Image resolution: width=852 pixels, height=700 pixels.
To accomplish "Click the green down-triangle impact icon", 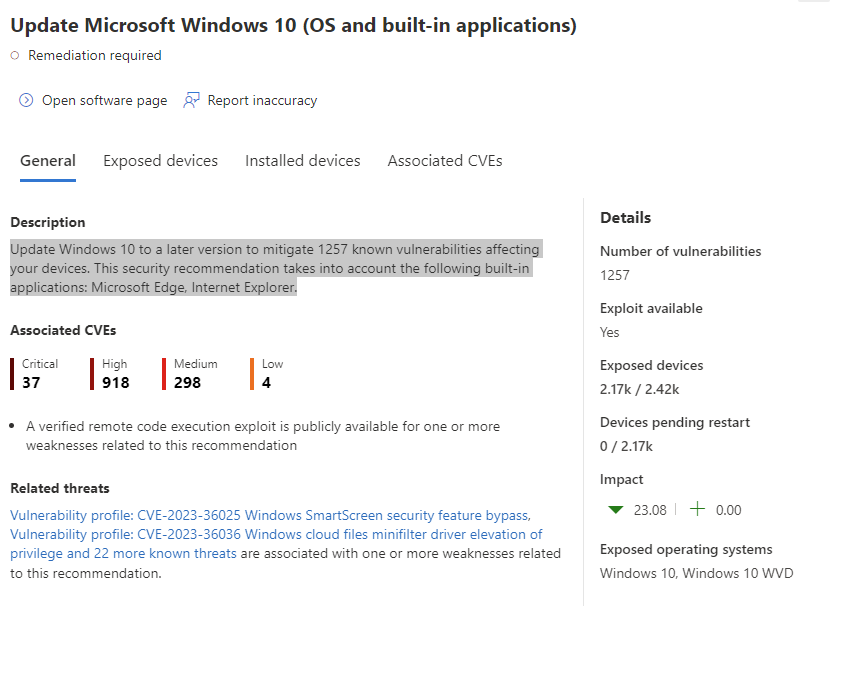I will [x=616, y=510].
